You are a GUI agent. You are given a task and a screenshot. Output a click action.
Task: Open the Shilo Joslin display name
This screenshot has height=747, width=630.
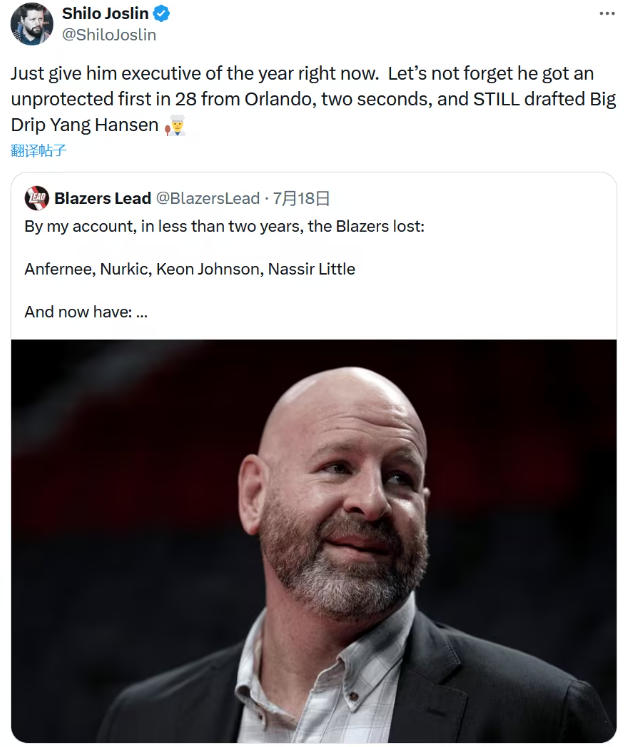(x=104, y=14)
